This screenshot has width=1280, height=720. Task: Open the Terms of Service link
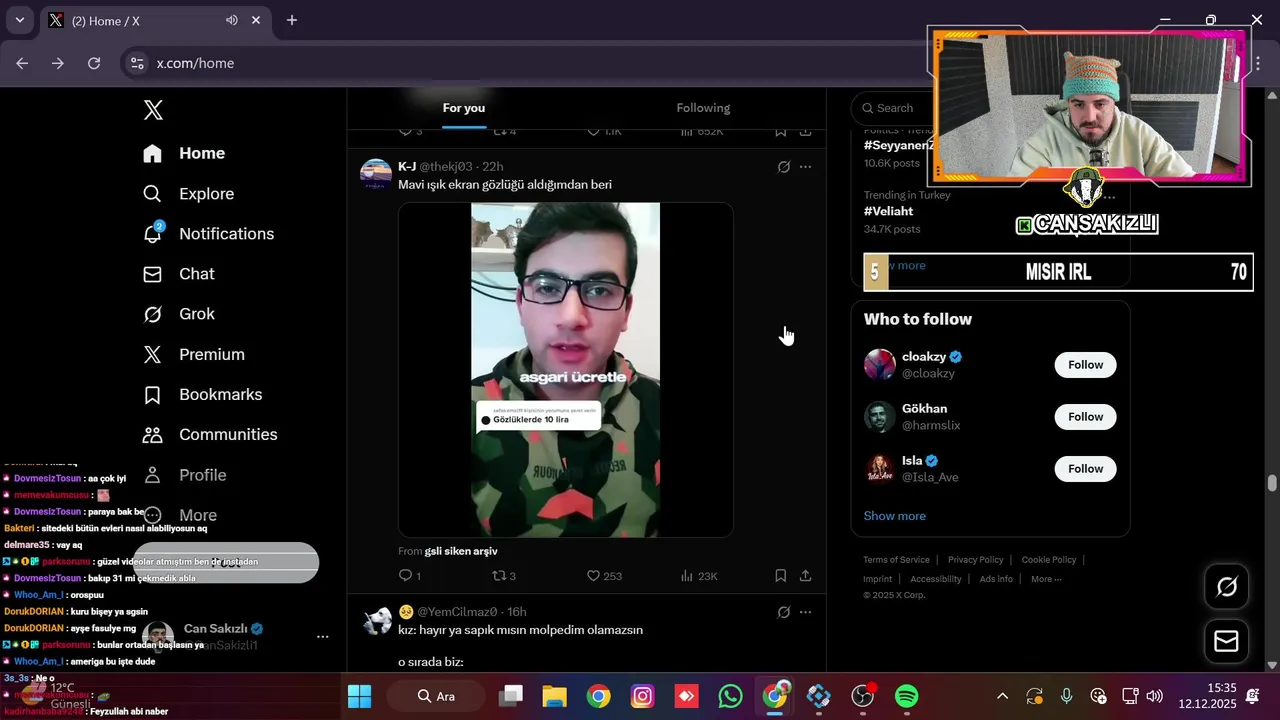[896, 560]
